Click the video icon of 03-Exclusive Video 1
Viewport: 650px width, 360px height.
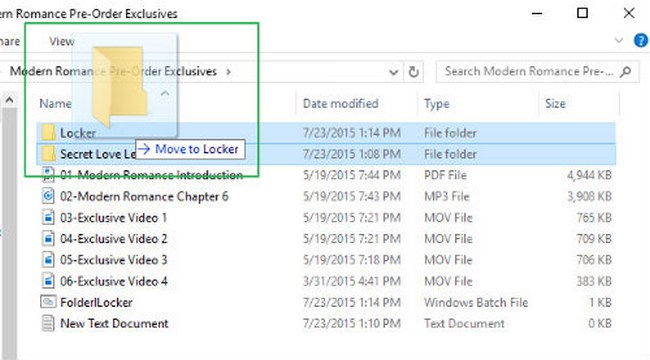click(48, 217)
